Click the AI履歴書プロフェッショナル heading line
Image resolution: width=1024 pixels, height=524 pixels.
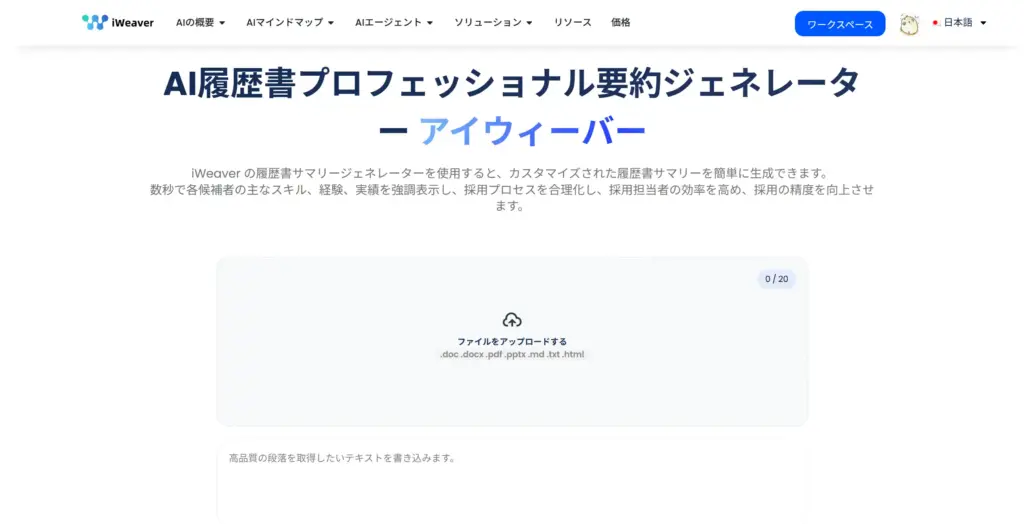[512, 84]
